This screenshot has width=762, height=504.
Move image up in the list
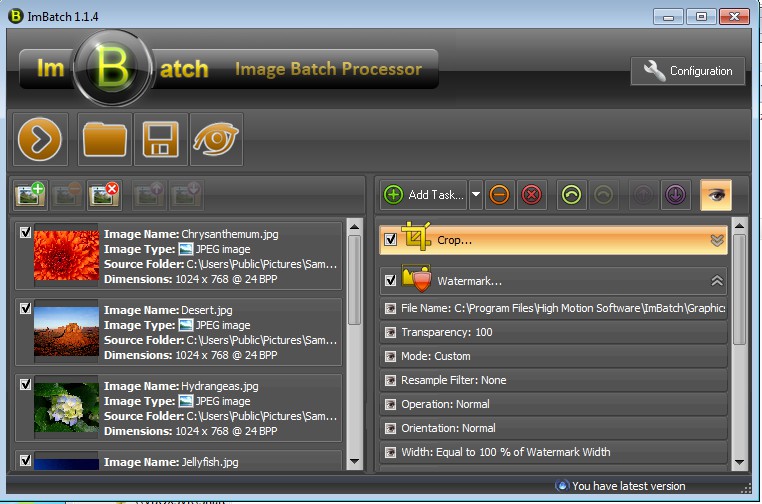pyautogui.click(x=149, y=195)
